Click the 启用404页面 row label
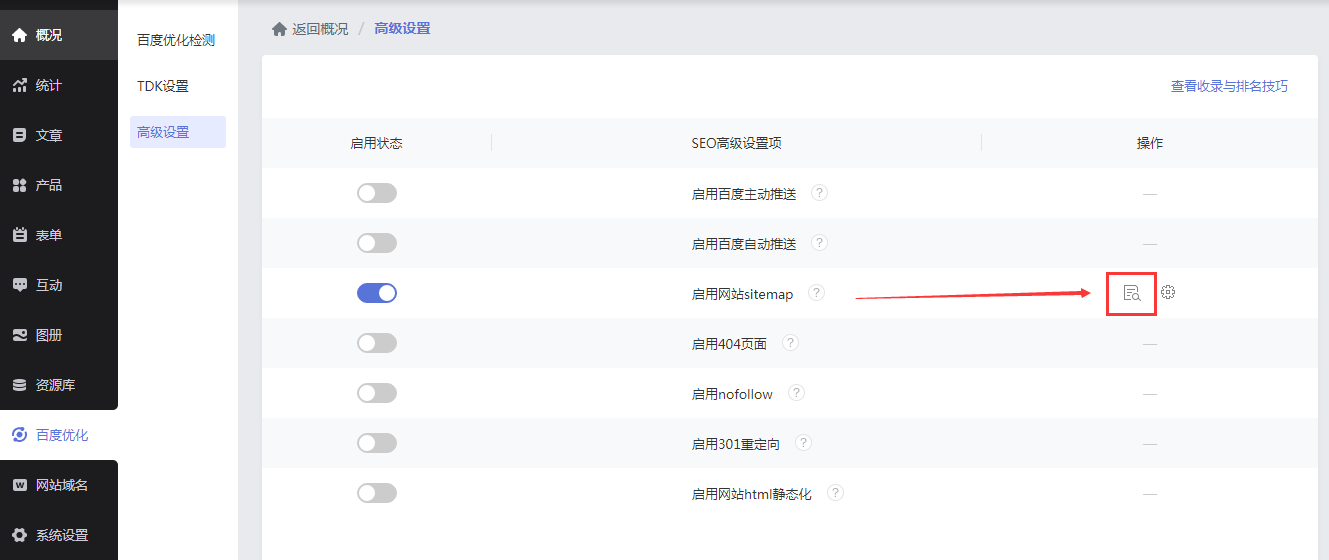This screenshot has width=1329, height=560. (x=729, y=344)
